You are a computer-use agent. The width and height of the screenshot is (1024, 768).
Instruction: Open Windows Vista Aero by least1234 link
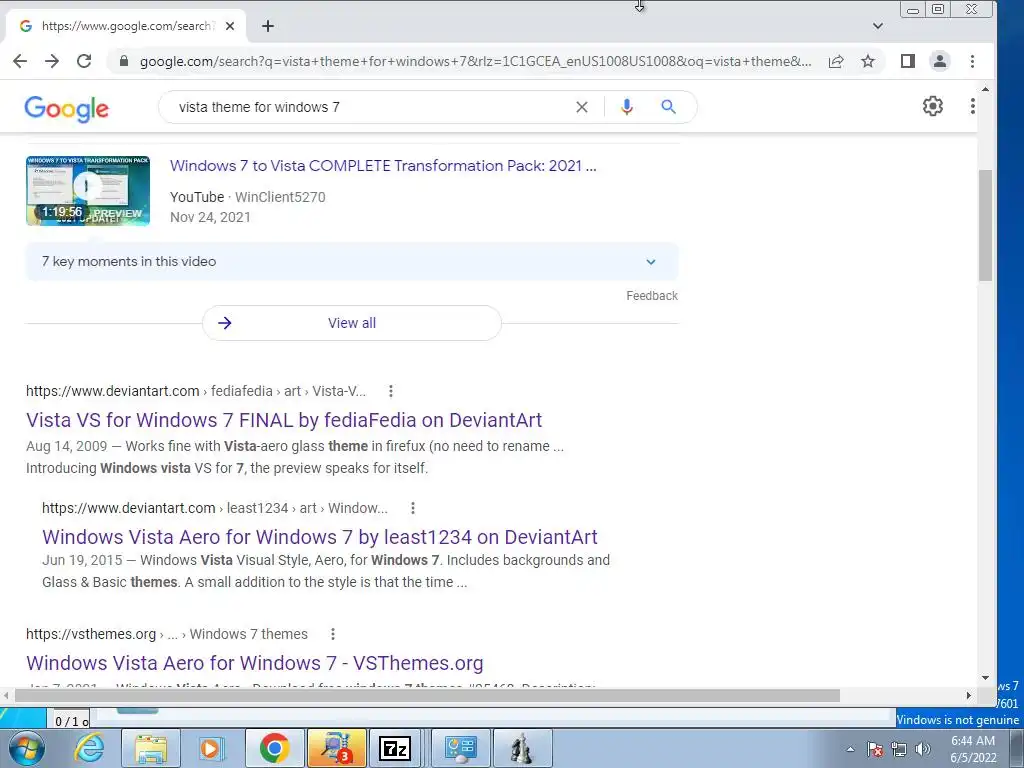320,537
